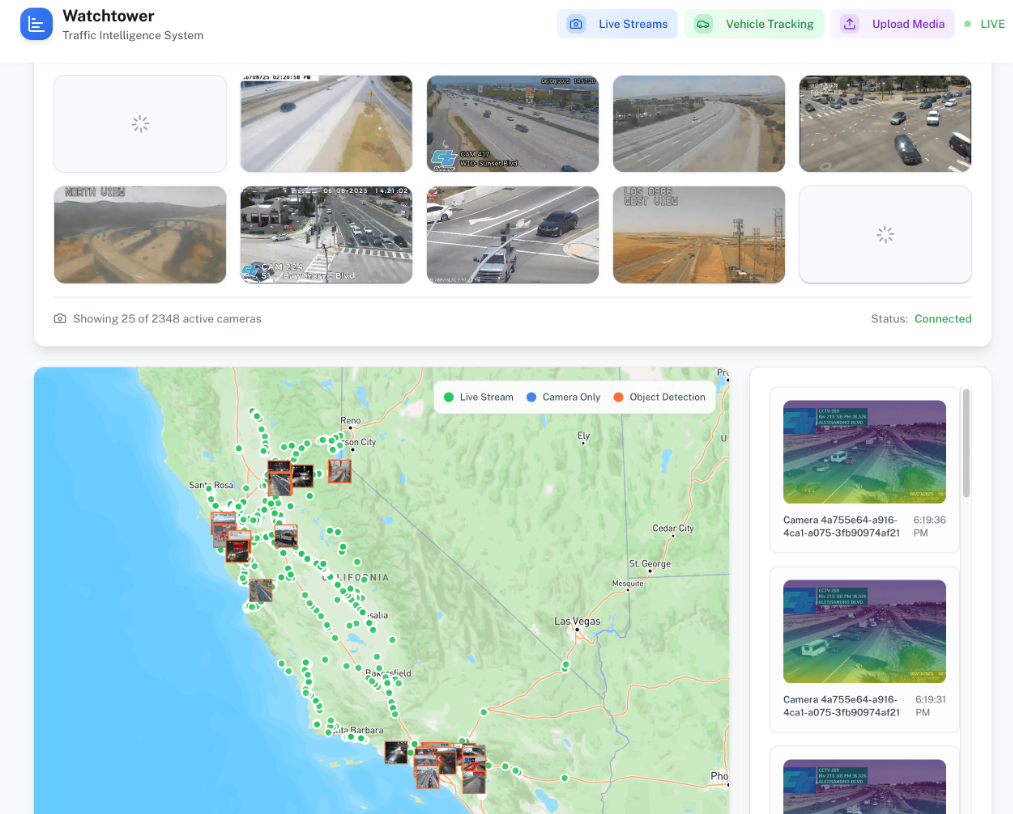Open the CAM 226 boulevard camera feed

pos(326,235)
